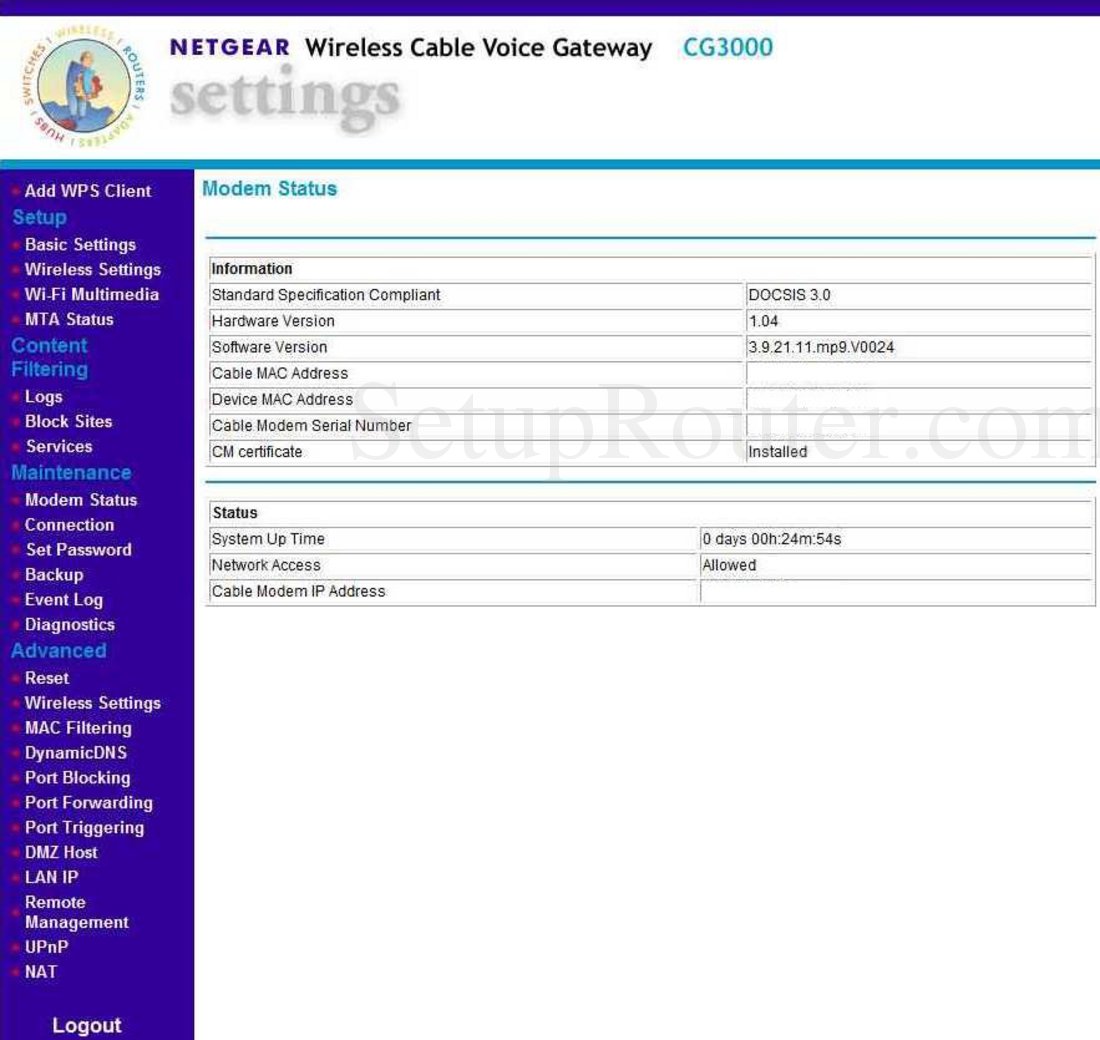Open the Logs under Content Filtering

44,396
